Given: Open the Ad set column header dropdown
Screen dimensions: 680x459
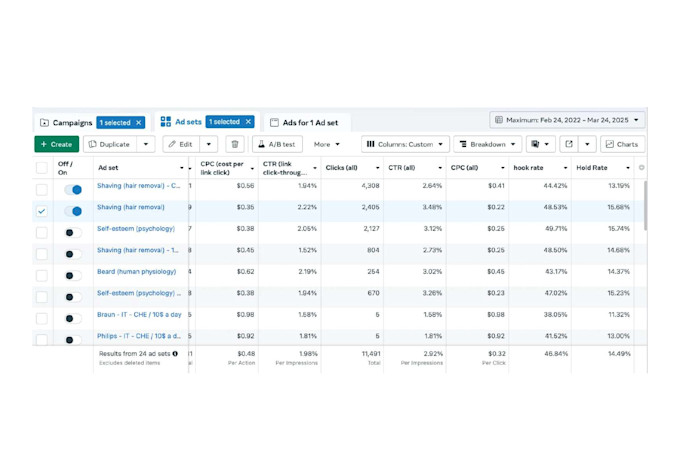Looking at the screenshot, I should (182, 168).
